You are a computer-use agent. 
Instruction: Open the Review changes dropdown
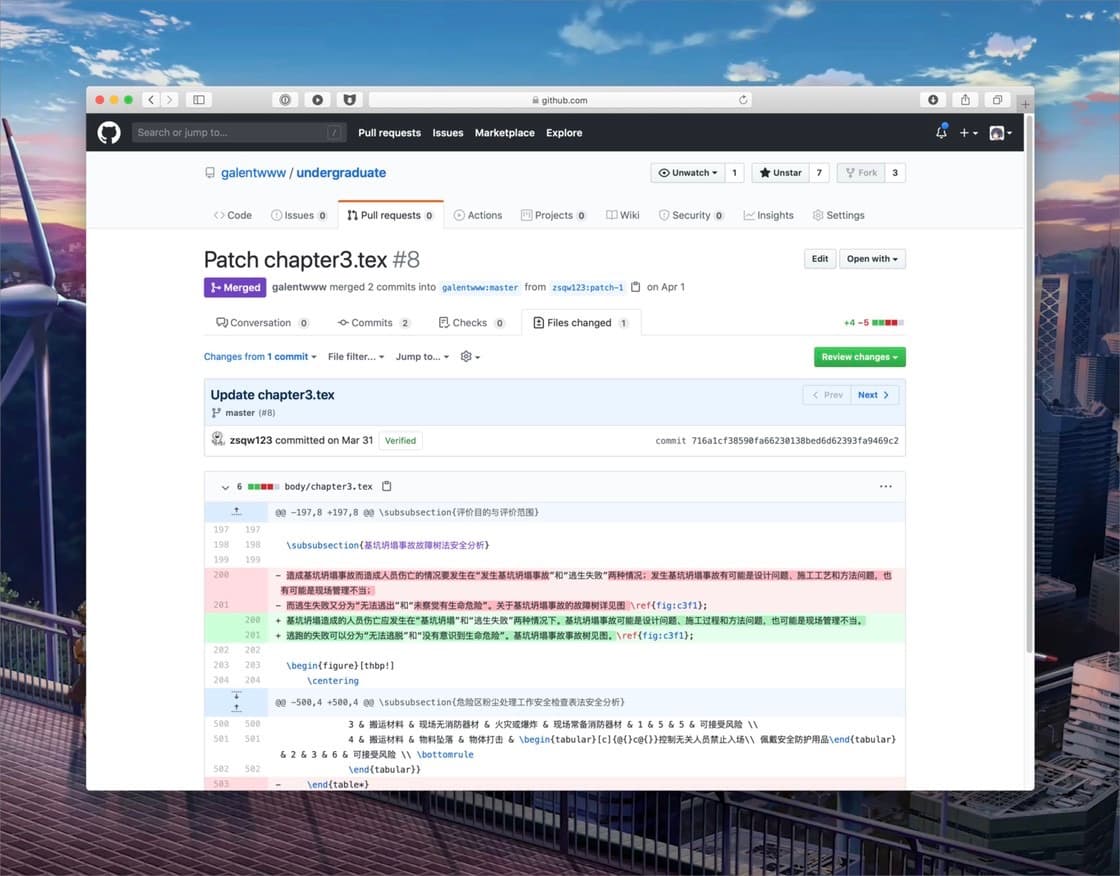click(859, 357)
